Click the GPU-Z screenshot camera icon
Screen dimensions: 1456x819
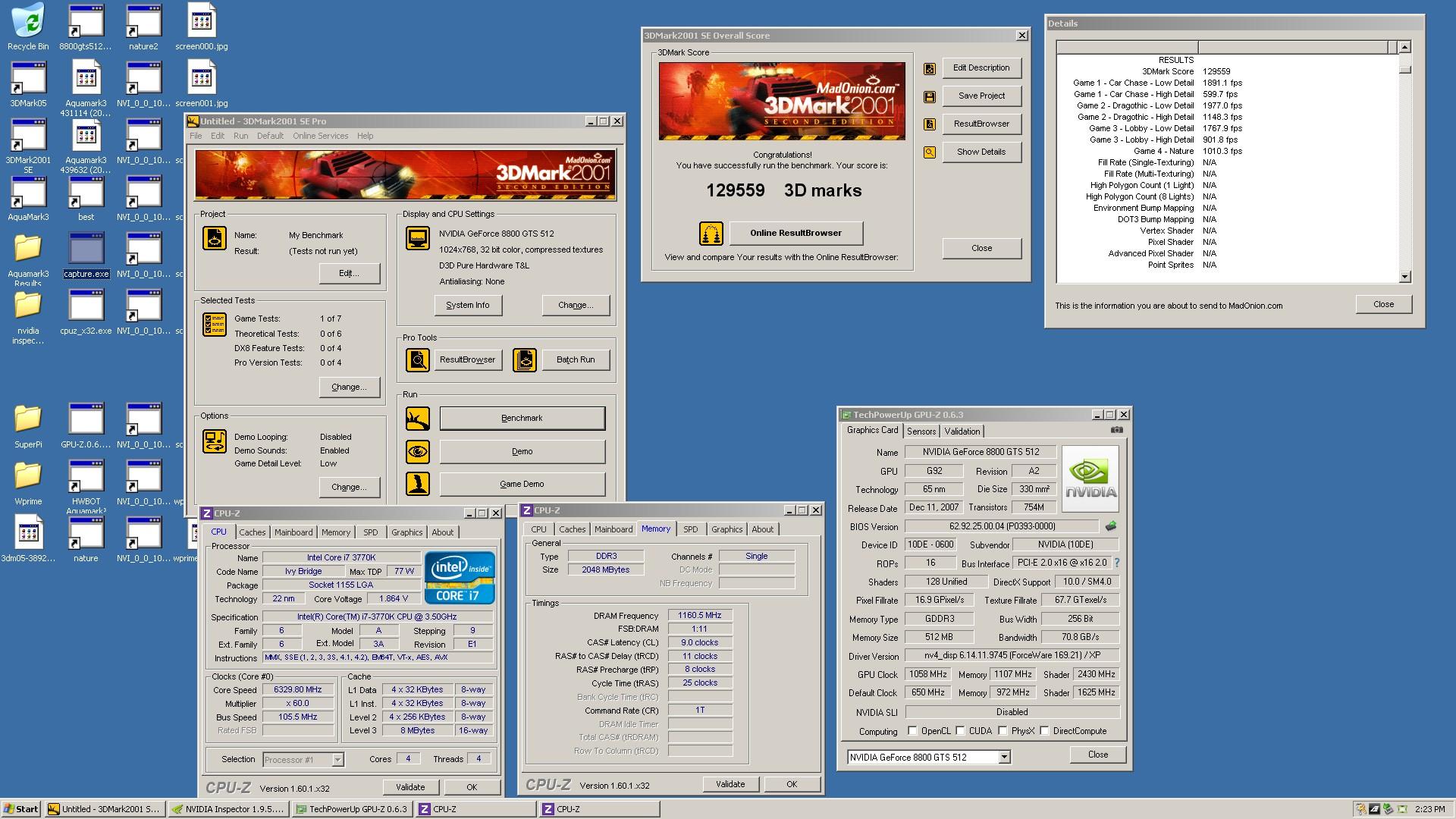[x=1117, y=430]
